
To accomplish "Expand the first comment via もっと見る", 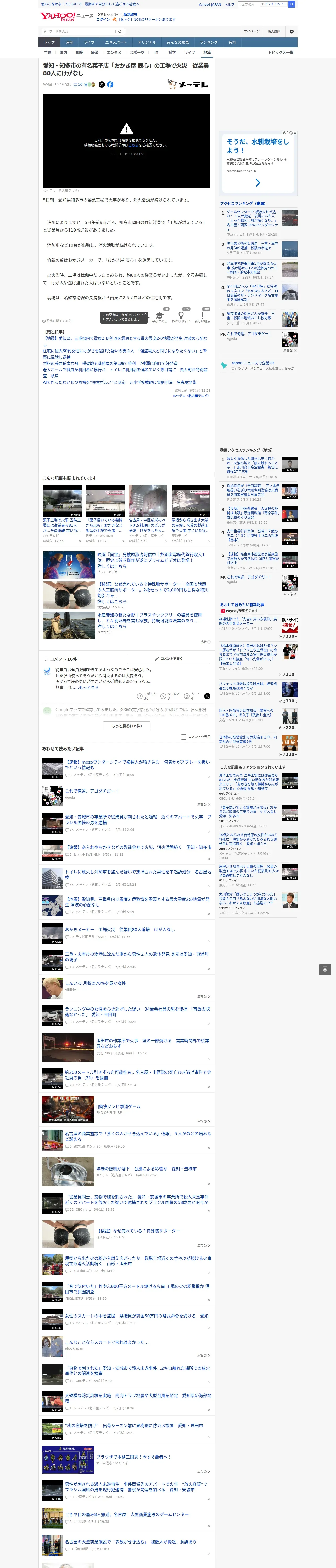I will point(89,687).
